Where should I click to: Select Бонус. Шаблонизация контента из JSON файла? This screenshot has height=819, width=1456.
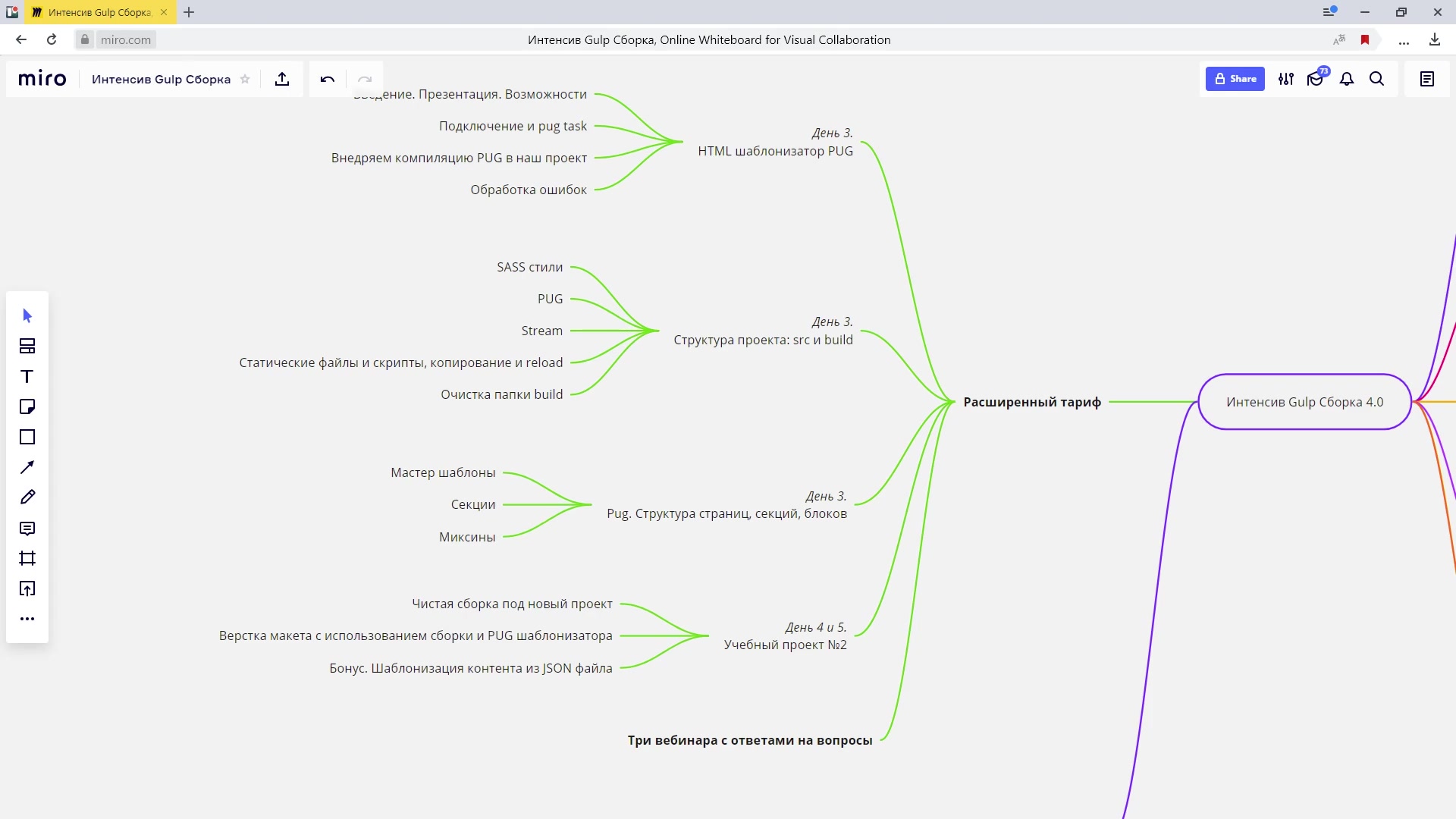[470, 668]
